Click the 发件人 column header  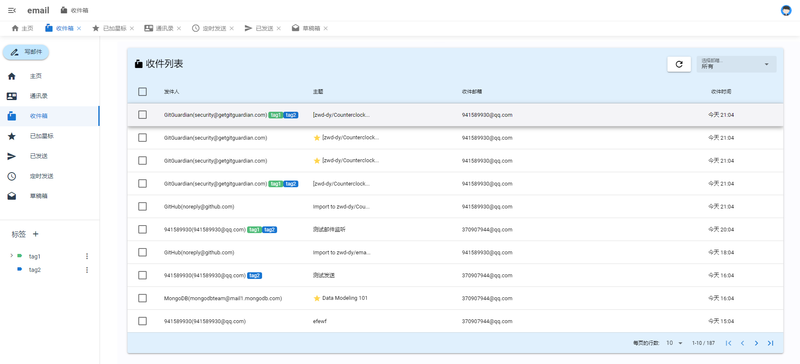click(x=171, y=92)
